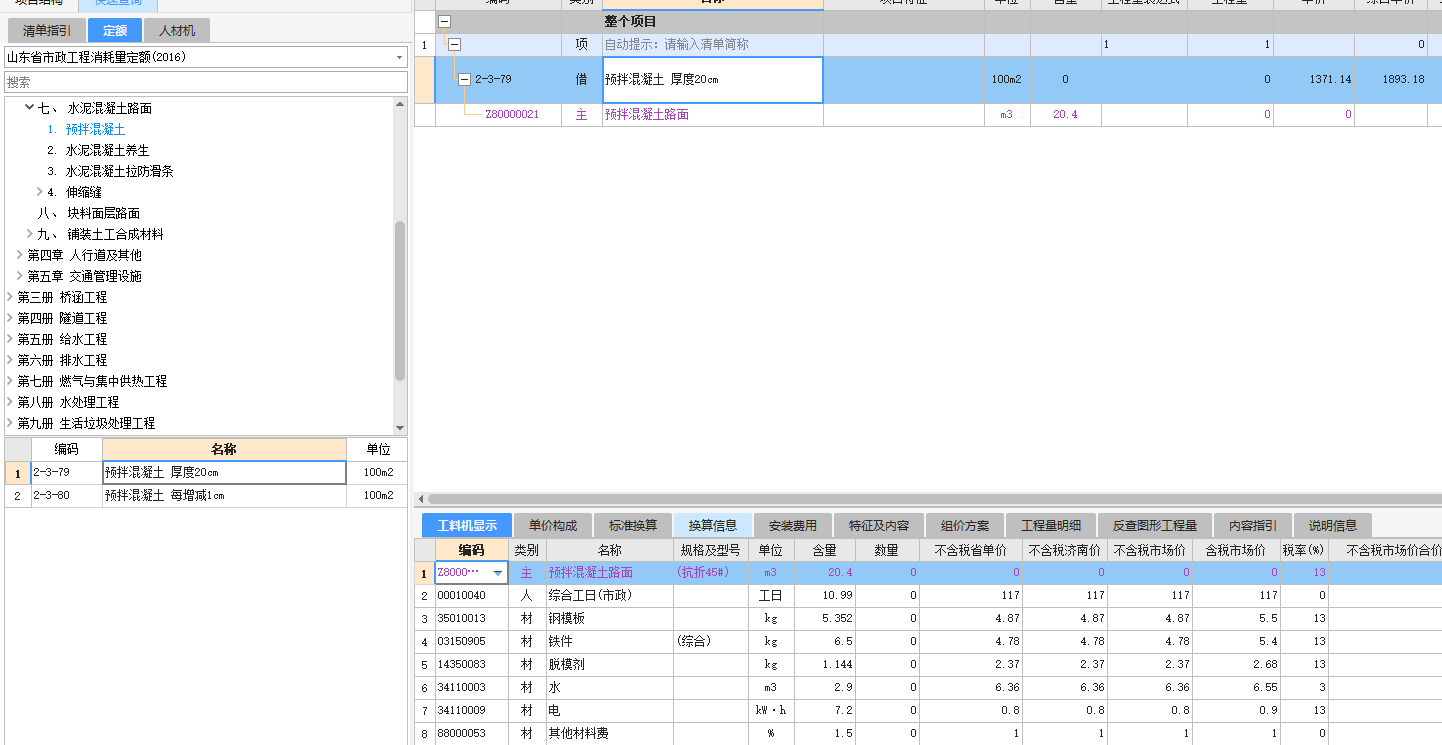Select 第九册 生活垃圾处理工程

pyautogui.click(x=86, y=423)
